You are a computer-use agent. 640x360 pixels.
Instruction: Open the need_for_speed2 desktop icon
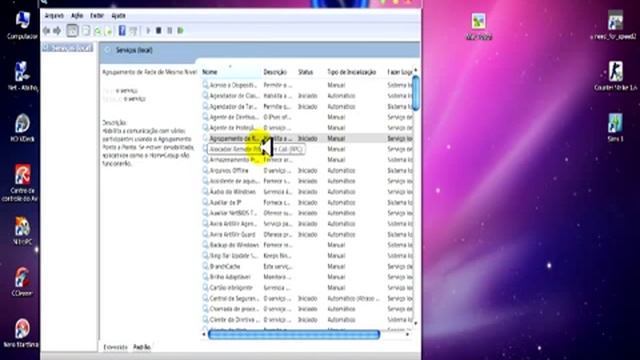click(614, 25)
